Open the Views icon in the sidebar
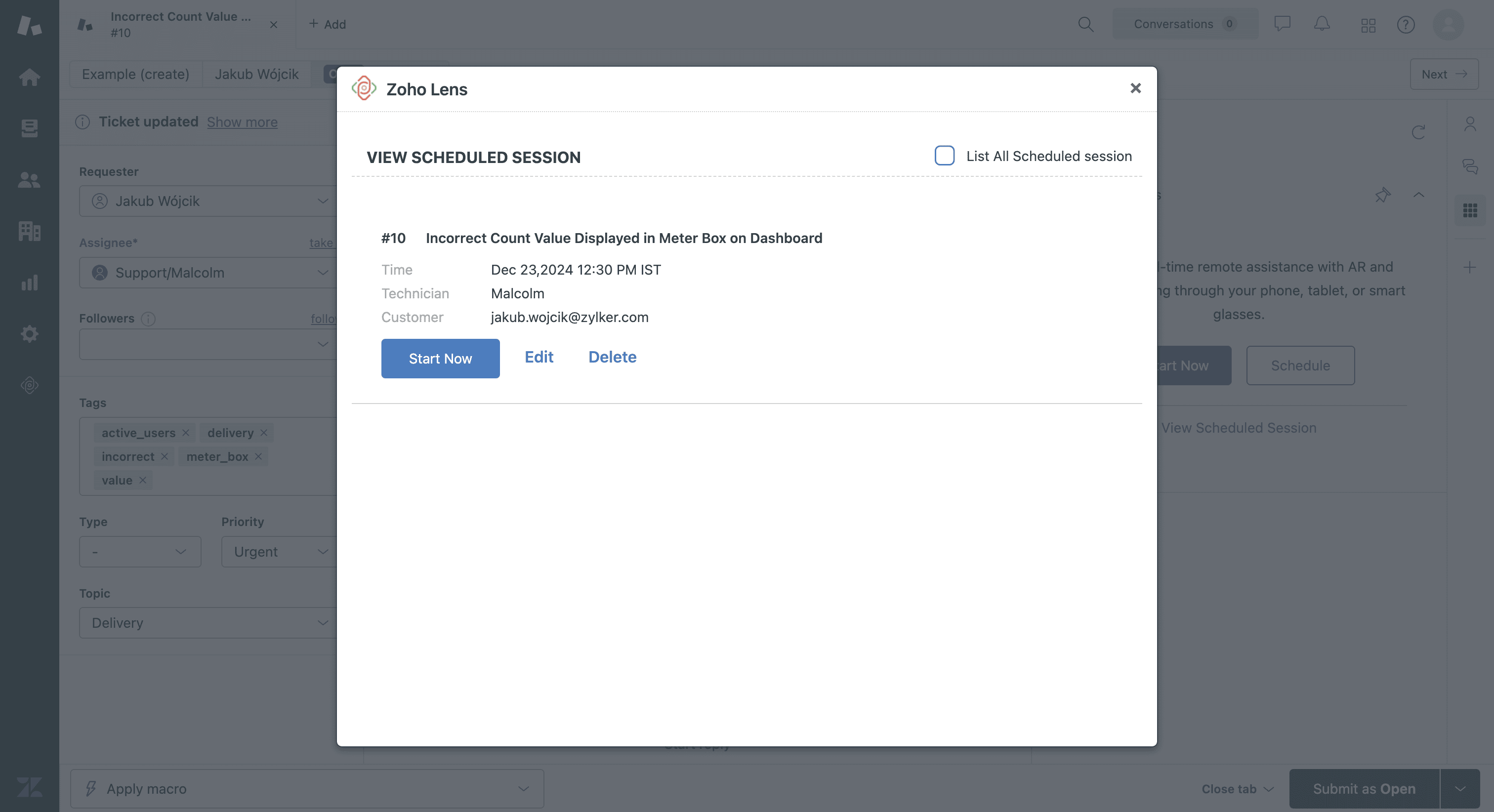This screenshot has width=1494, height=812. pyautogui.click(x=29, y=128)
